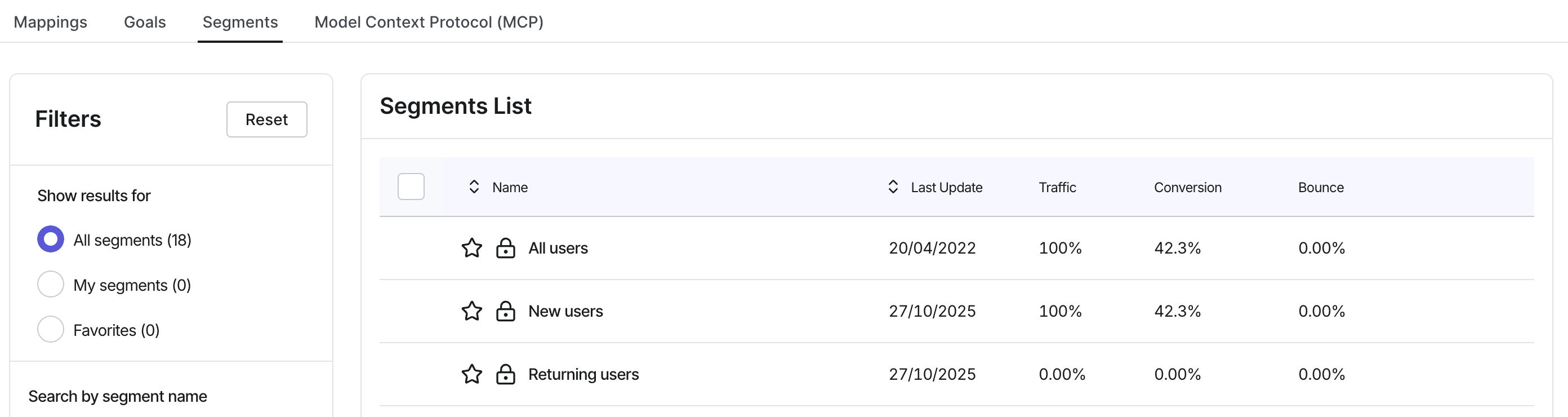
Task: Select the Favorites (0) radio option
Action: (51, 329)
